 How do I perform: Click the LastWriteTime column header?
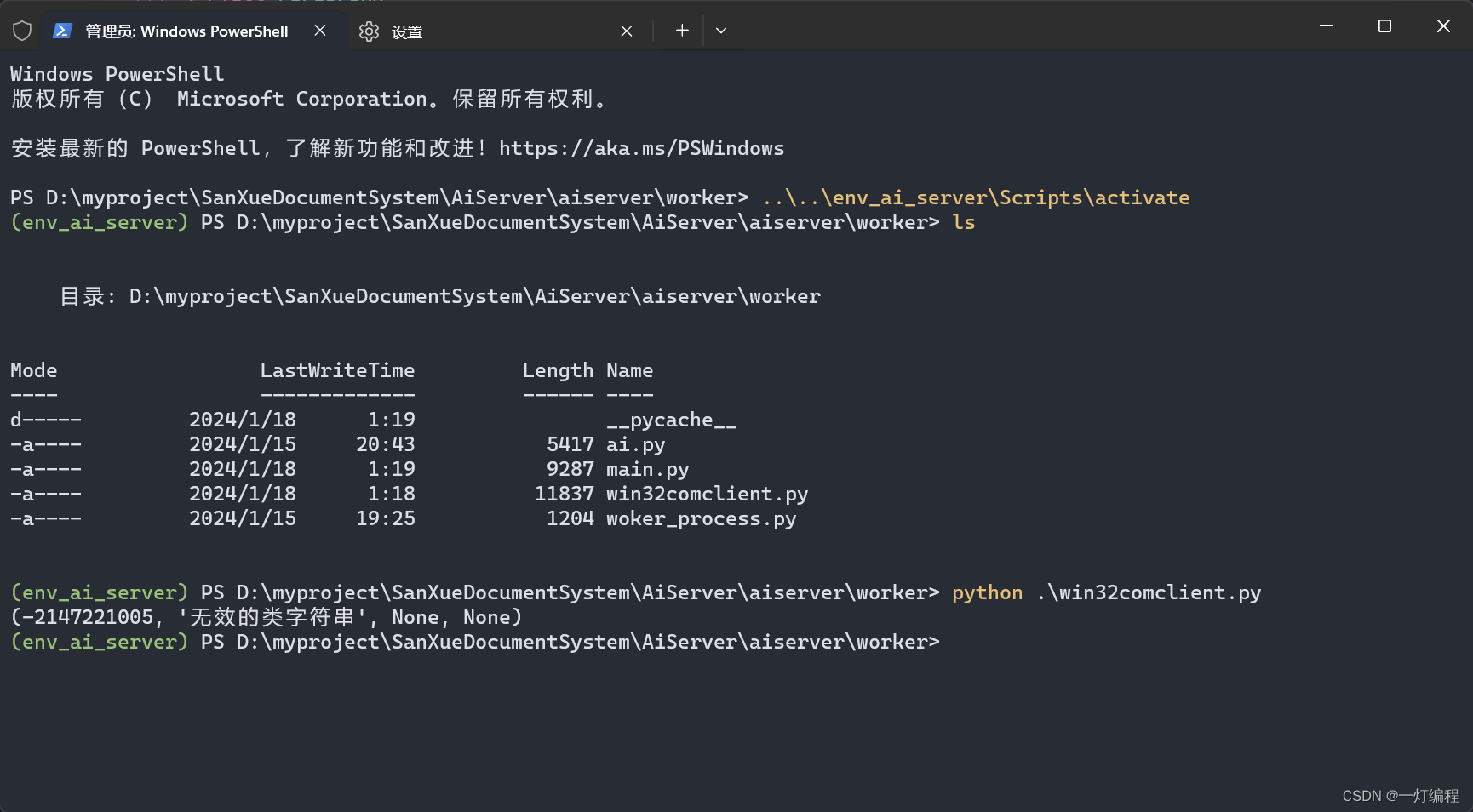pos(338,370)
